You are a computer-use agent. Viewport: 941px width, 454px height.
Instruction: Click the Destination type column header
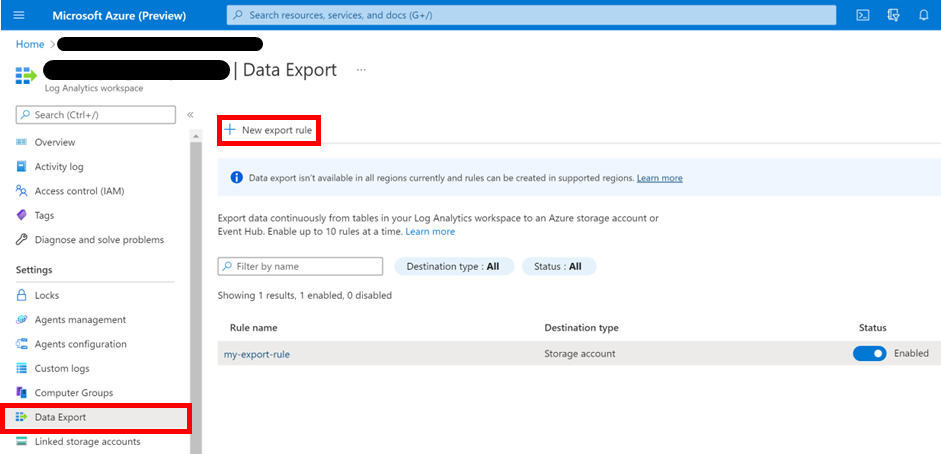pos(582,328)
